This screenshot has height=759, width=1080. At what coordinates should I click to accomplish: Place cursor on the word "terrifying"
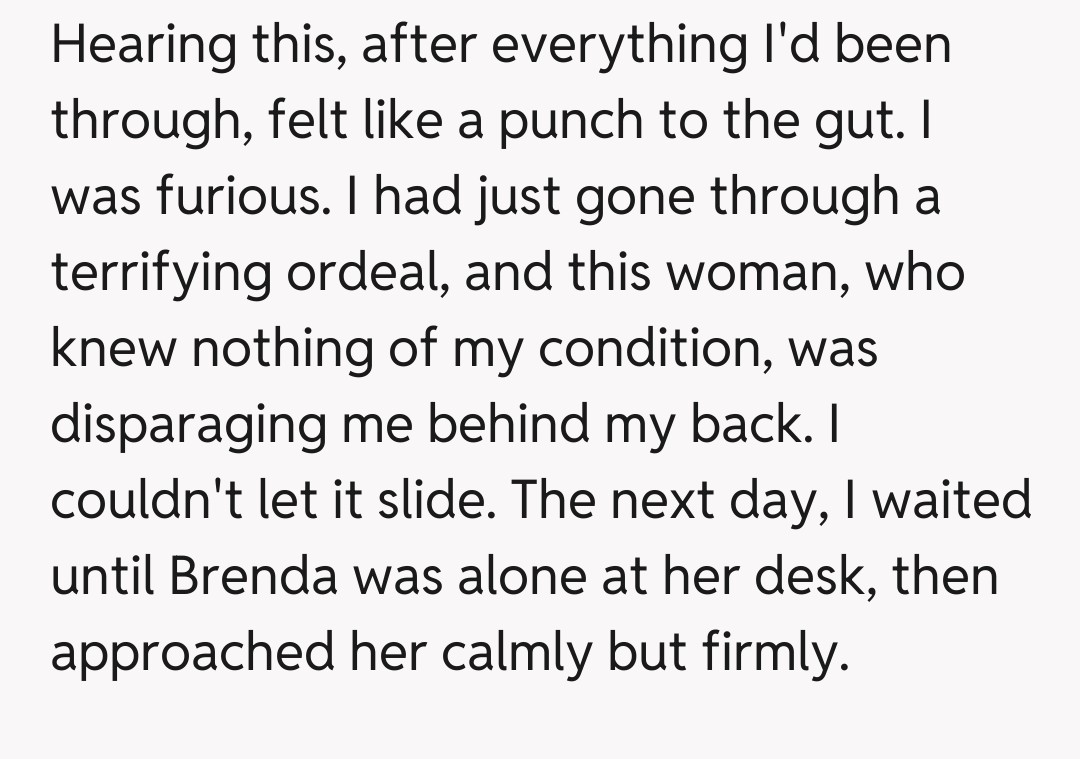coord(158,274)
